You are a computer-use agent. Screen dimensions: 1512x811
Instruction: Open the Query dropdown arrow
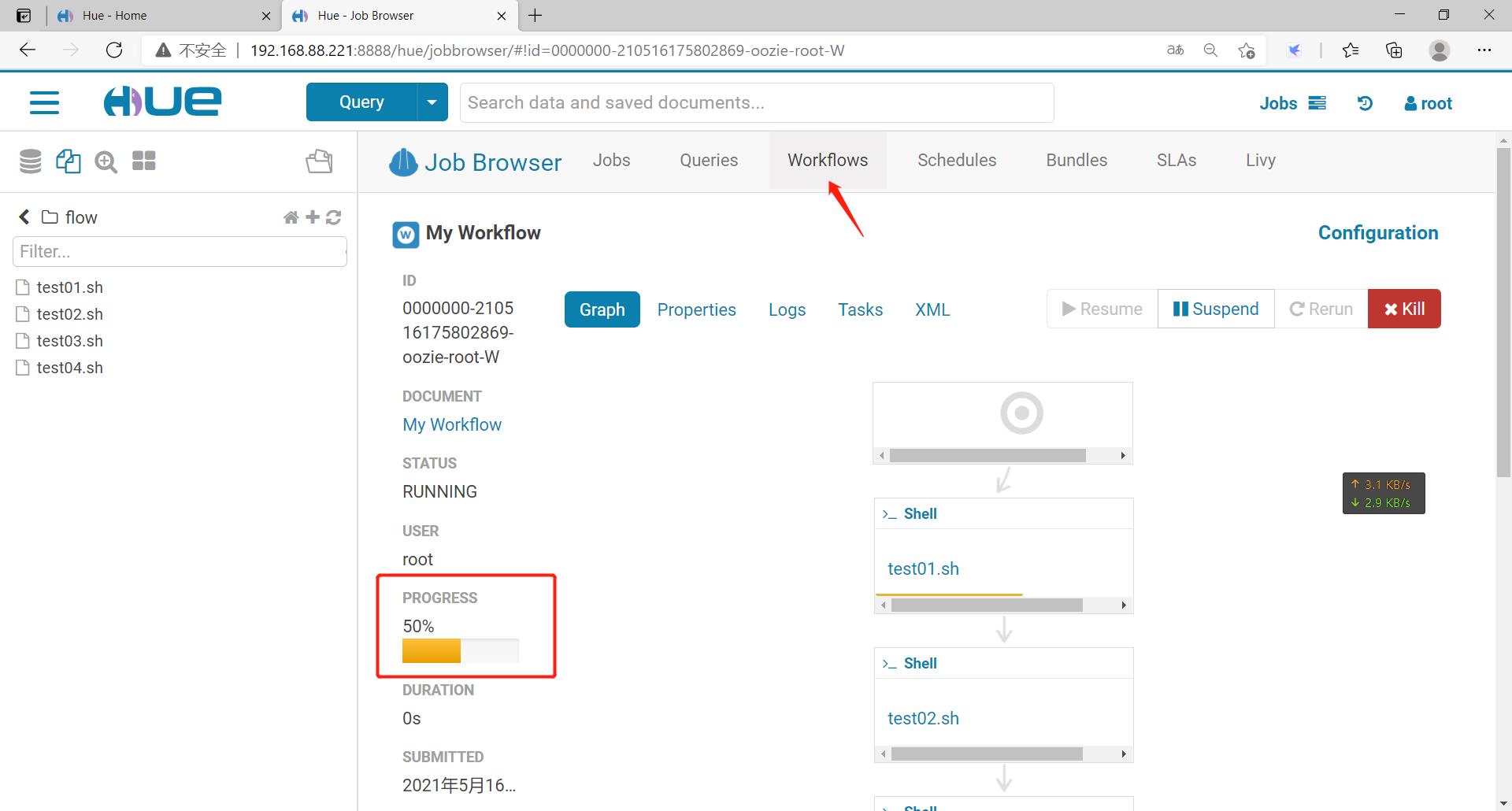coord(432,102)
